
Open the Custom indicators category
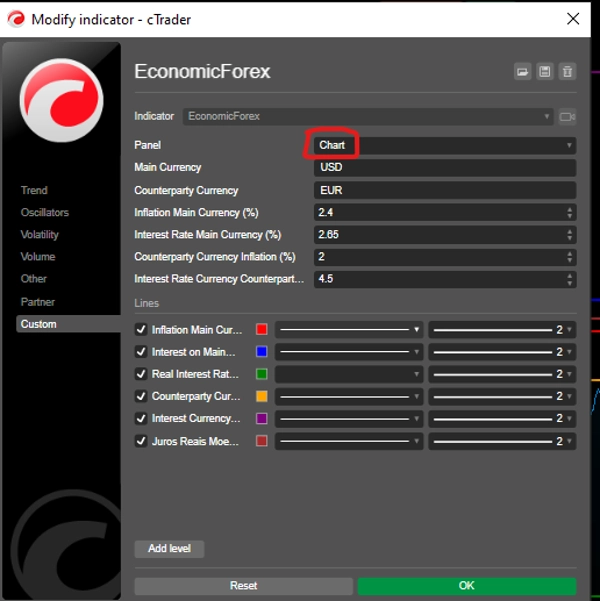[39, 324]
